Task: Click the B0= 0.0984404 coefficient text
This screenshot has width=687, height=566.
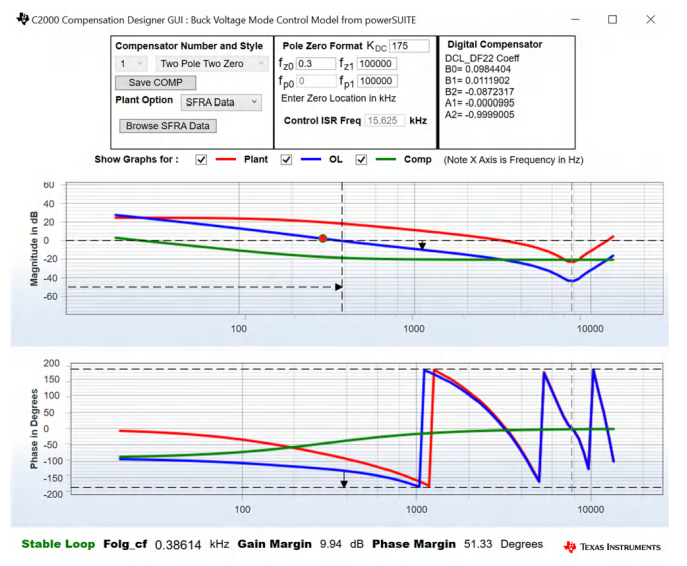Action: [x=478, y=69]
